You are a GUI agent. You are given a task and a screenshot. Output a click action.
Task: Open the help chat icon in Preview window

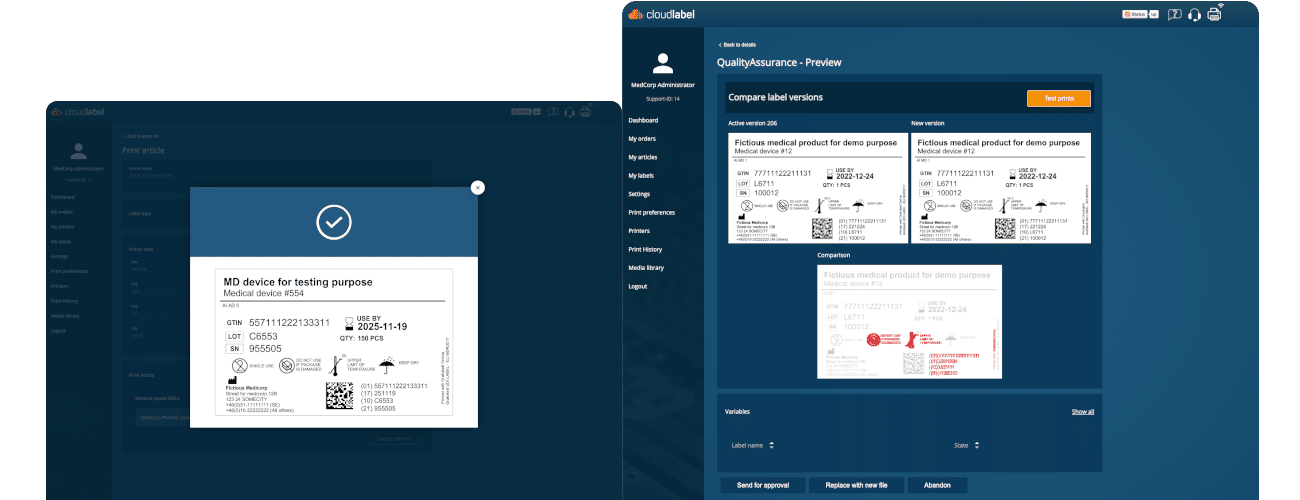pos(1175,14)
